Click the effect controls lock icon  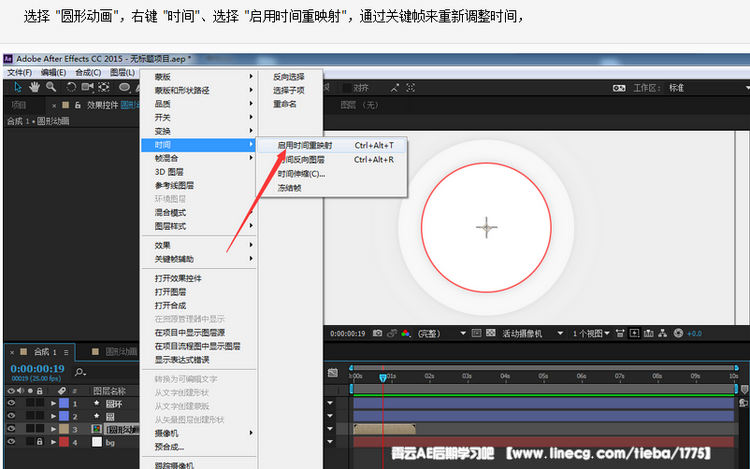pos(77,105)
